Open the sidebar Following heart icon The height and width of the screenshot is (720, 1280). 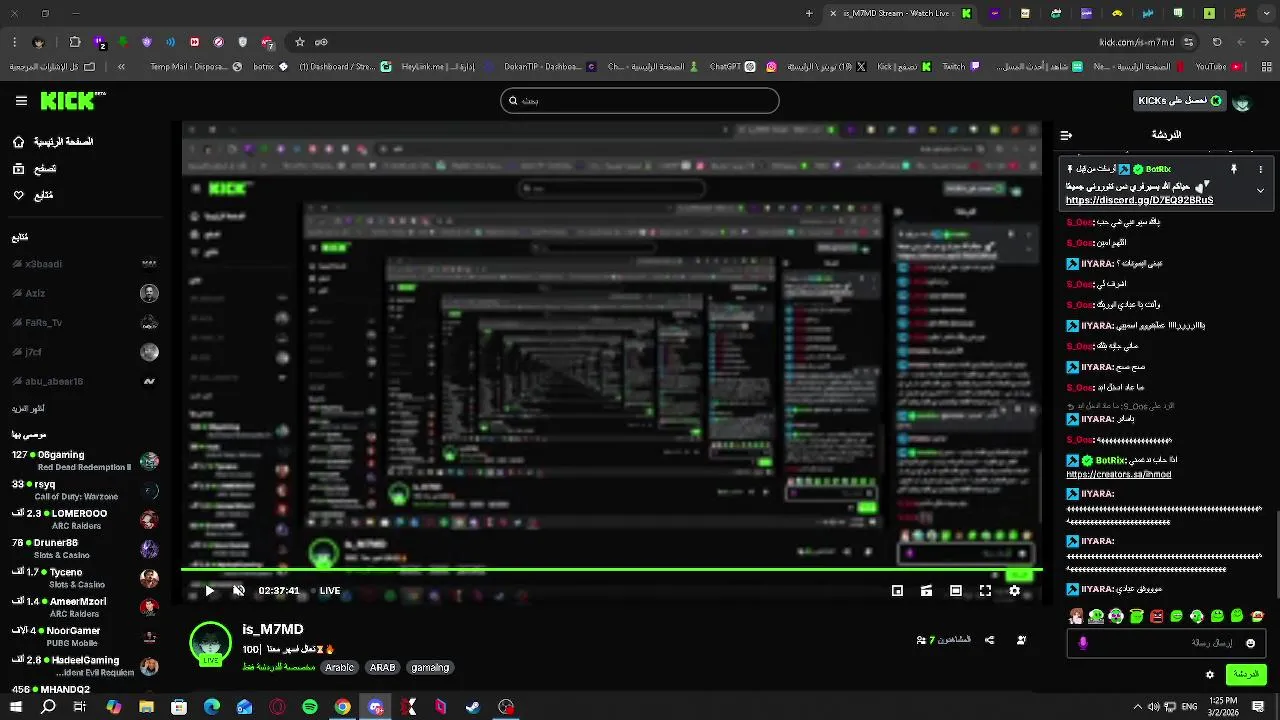[x=19, y=195]
